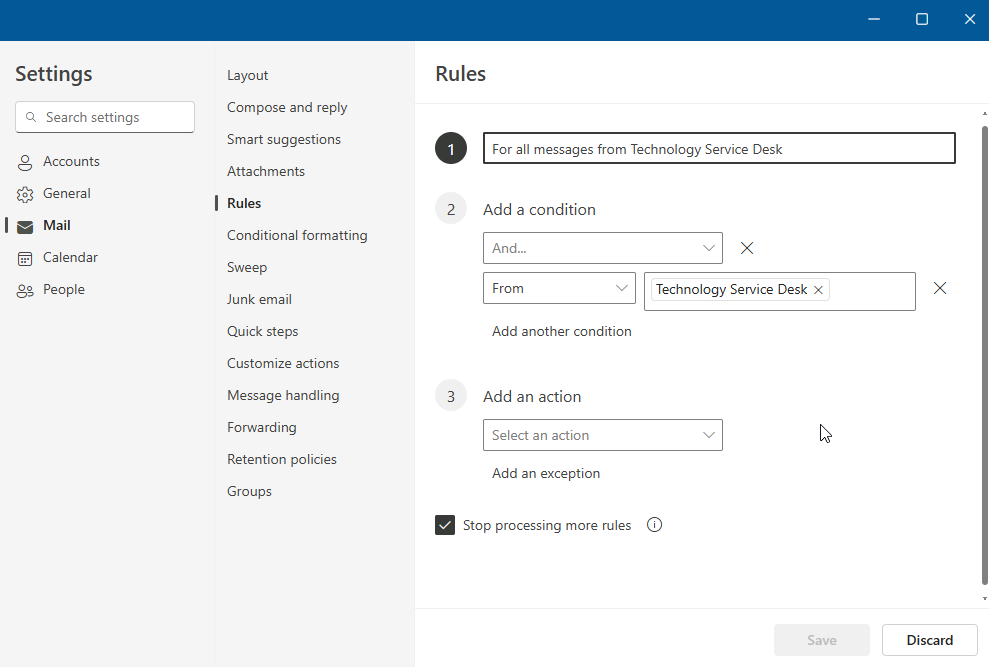Viewport: 989px width, 667px height.
Task: Open the Forwarding settings page
Action: tap(261, 428)
